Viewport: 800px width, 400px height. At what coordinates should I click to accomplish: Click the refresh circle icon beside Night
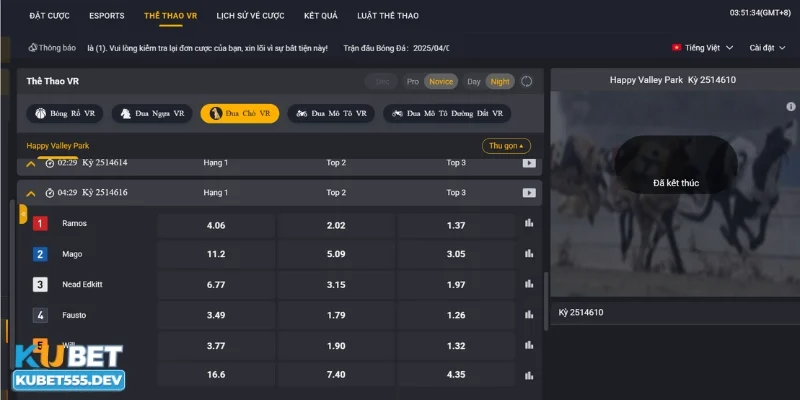click(527, 81)
